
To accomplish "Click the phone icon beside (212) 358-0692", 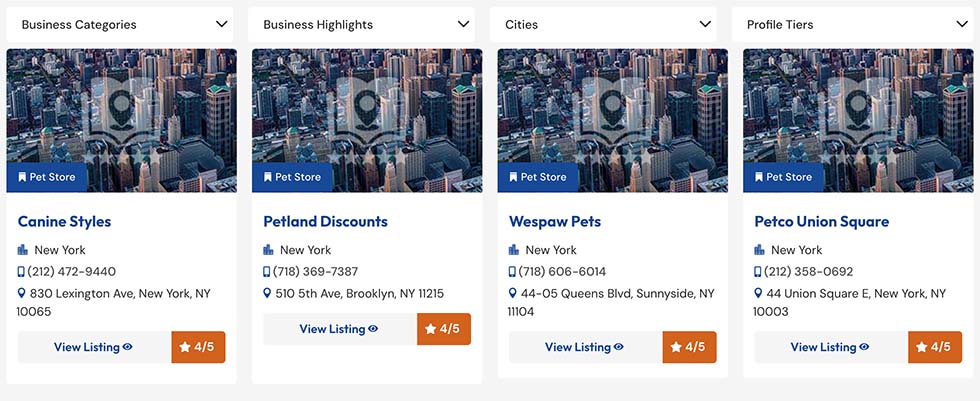I will coord(758,272).
